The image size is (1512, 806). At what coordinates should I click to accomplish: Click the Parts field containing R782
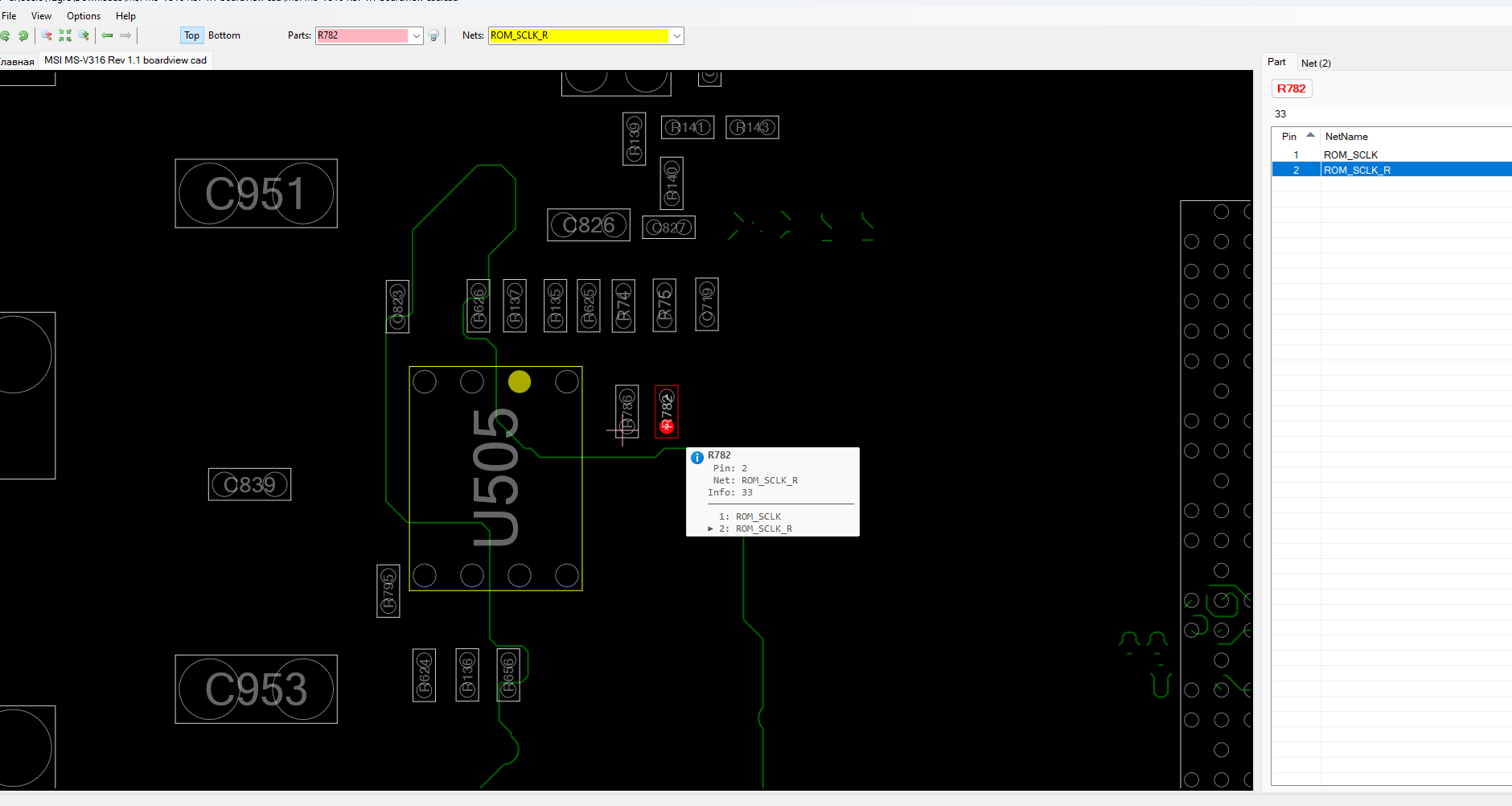[x=363, y=35]
